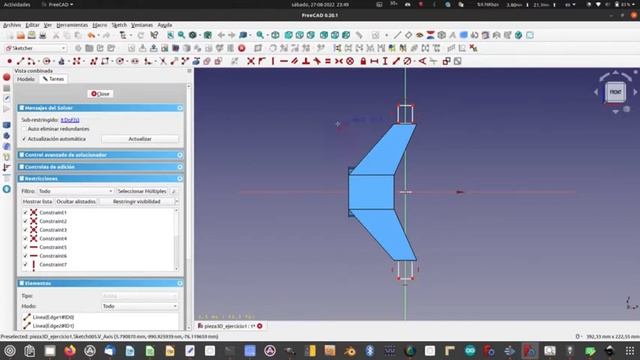Open the Tipo dropdown in Elementos

[x=140, y=296]
